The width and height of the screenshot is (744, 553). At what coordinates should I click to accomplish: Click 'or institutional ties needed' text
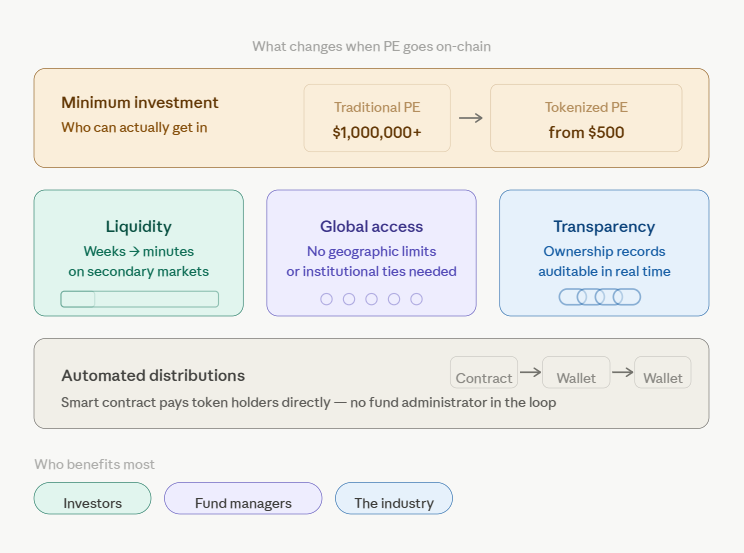click(372, 272)
